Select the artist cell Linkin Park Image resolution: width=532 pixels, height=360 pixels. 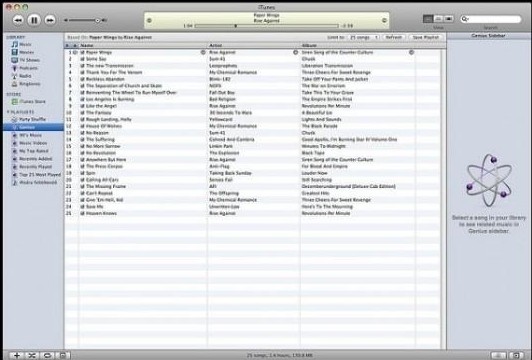click(221, 146)
